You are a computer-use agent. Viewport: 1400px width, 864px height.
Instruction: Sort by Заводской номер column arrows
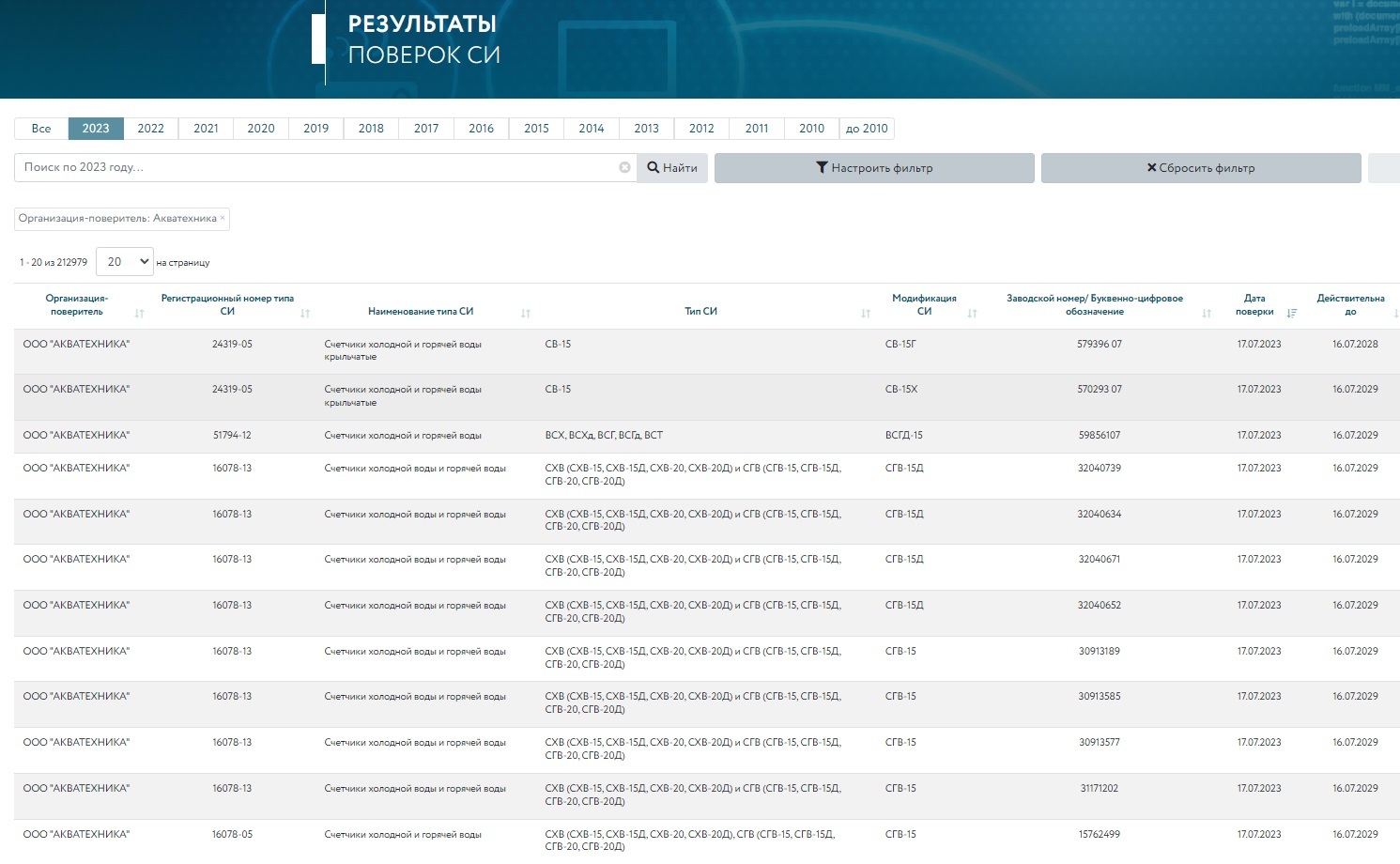pos(1207,313)
